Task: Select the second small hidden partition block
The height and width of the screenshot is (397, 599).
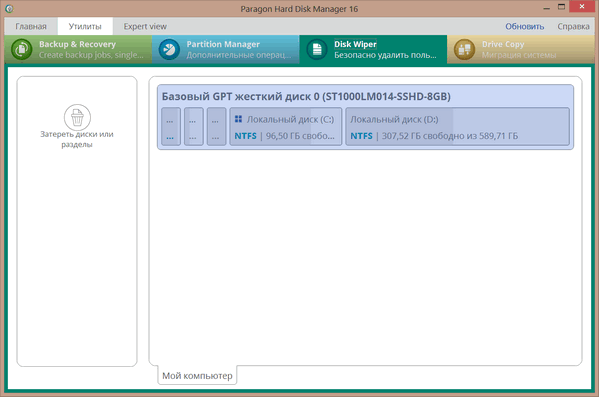Action: pyautogui.click(x=194, y=126)
